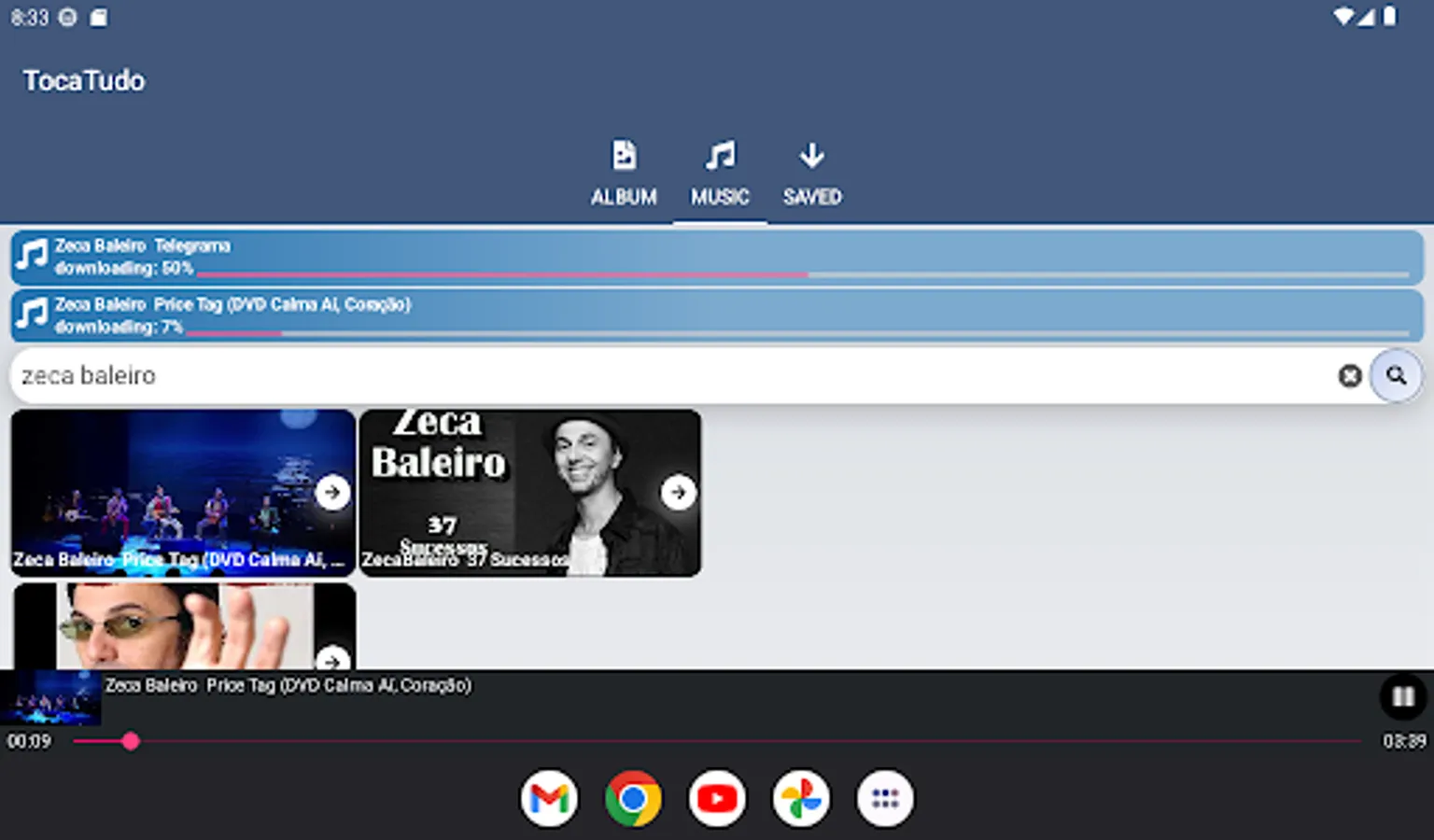Click the total duration 03:39

tap(1404, 741)
